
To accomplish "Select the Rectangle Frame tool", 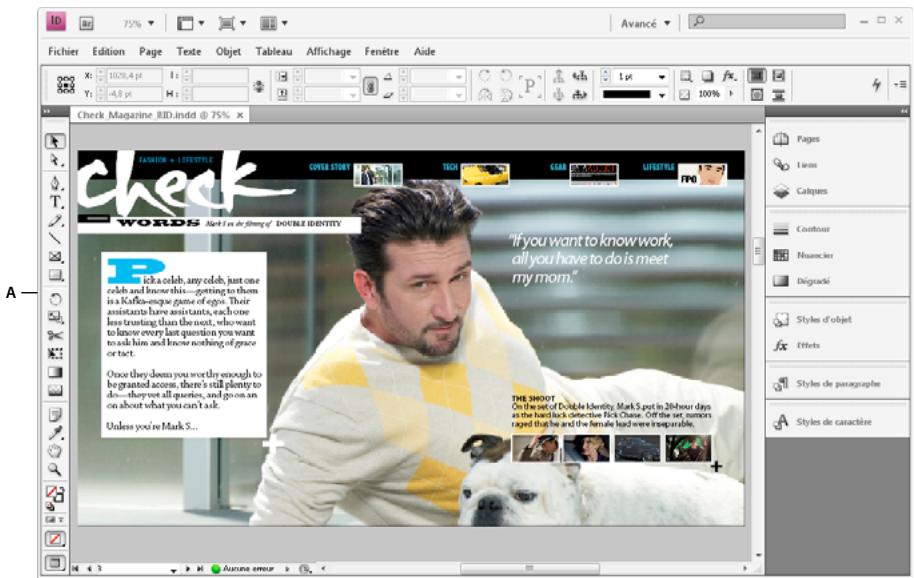I will [55, 256].
